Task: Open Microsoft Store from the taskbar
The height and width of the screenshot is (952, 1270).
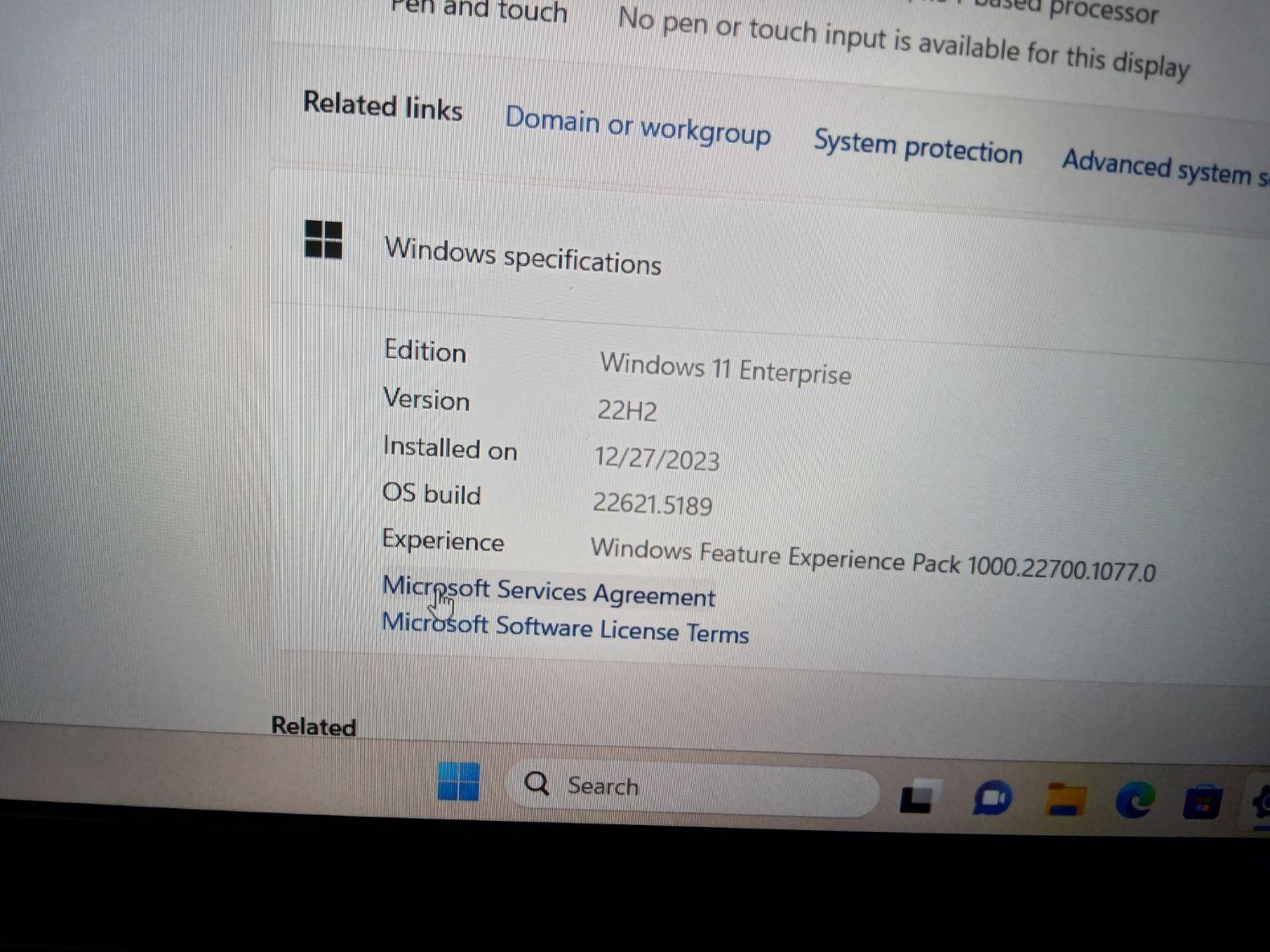Action: tap(1202, 802)
